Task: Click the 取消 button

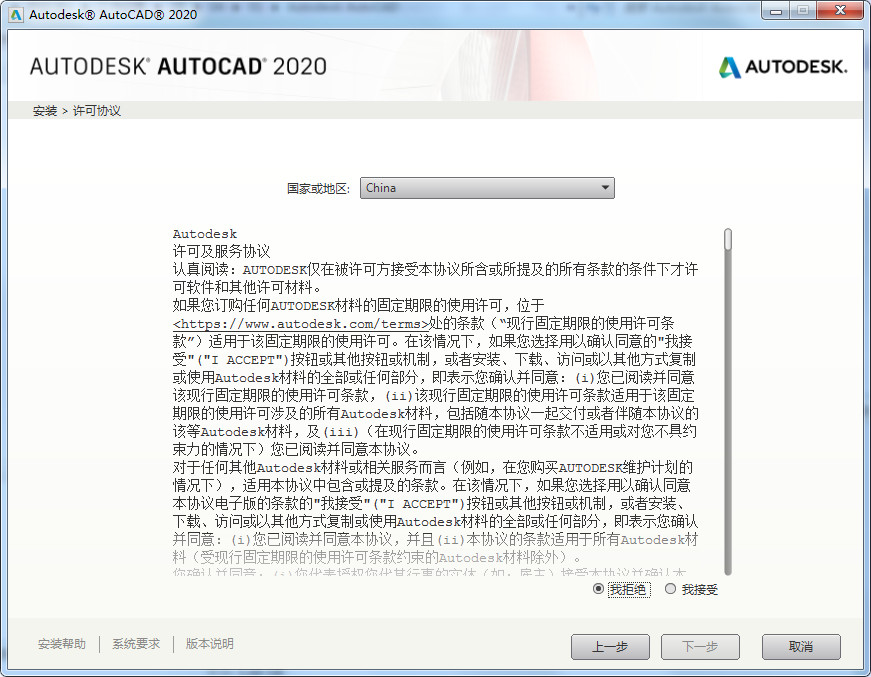Action: (x=800, y=647)
